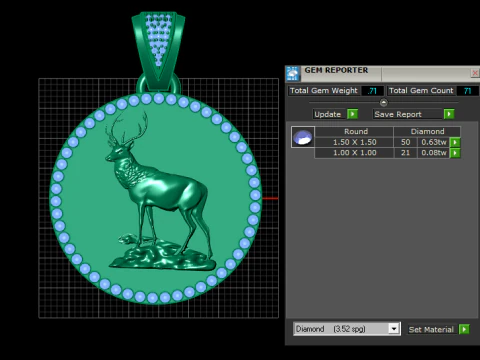Select the round gem thumbnail
Image resolution: width=480 pixels, height=360 pixels.
coord(303,137)
